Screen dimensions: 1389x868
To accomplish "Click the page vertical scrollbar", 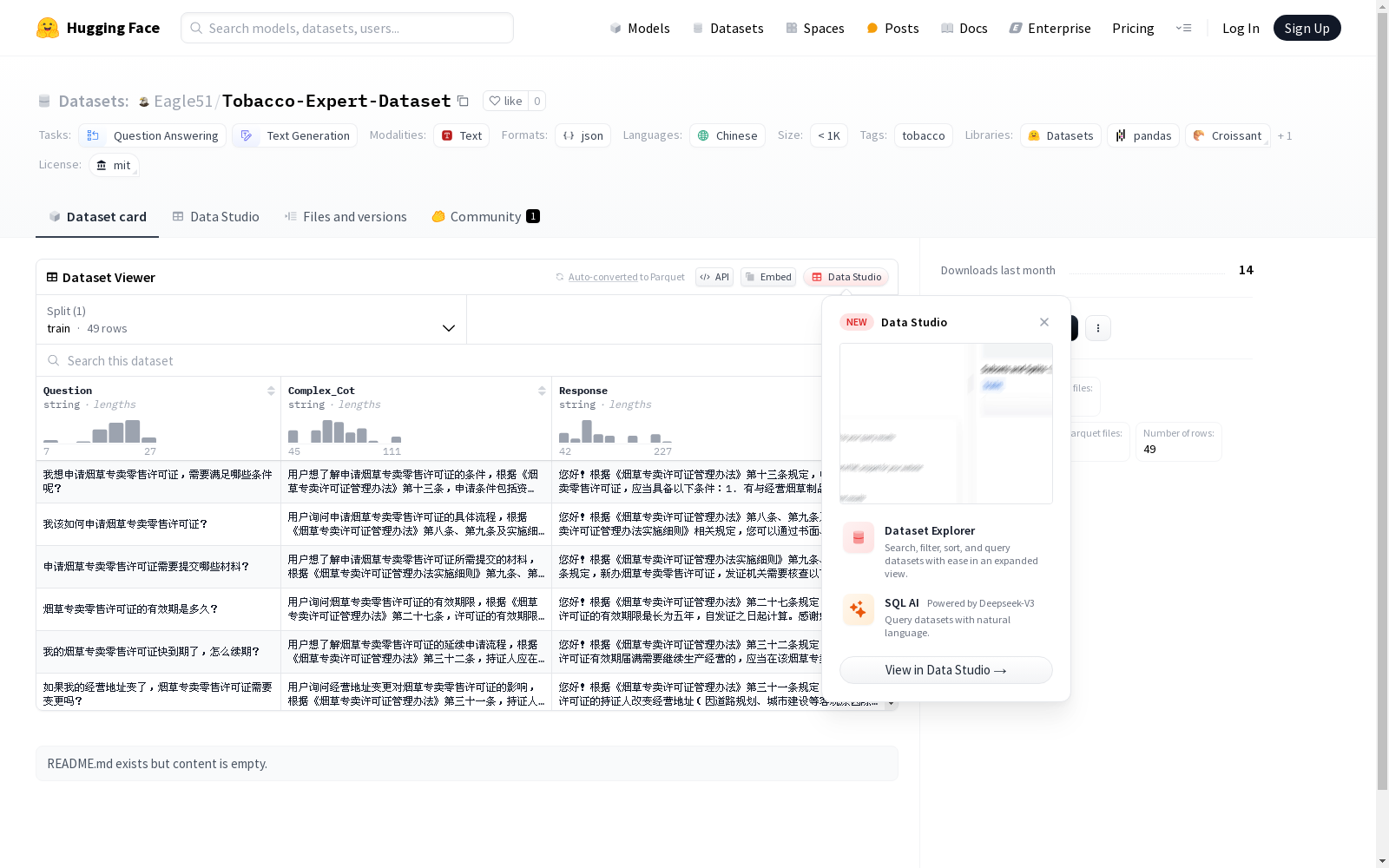I will click(x=1382, y=399).
